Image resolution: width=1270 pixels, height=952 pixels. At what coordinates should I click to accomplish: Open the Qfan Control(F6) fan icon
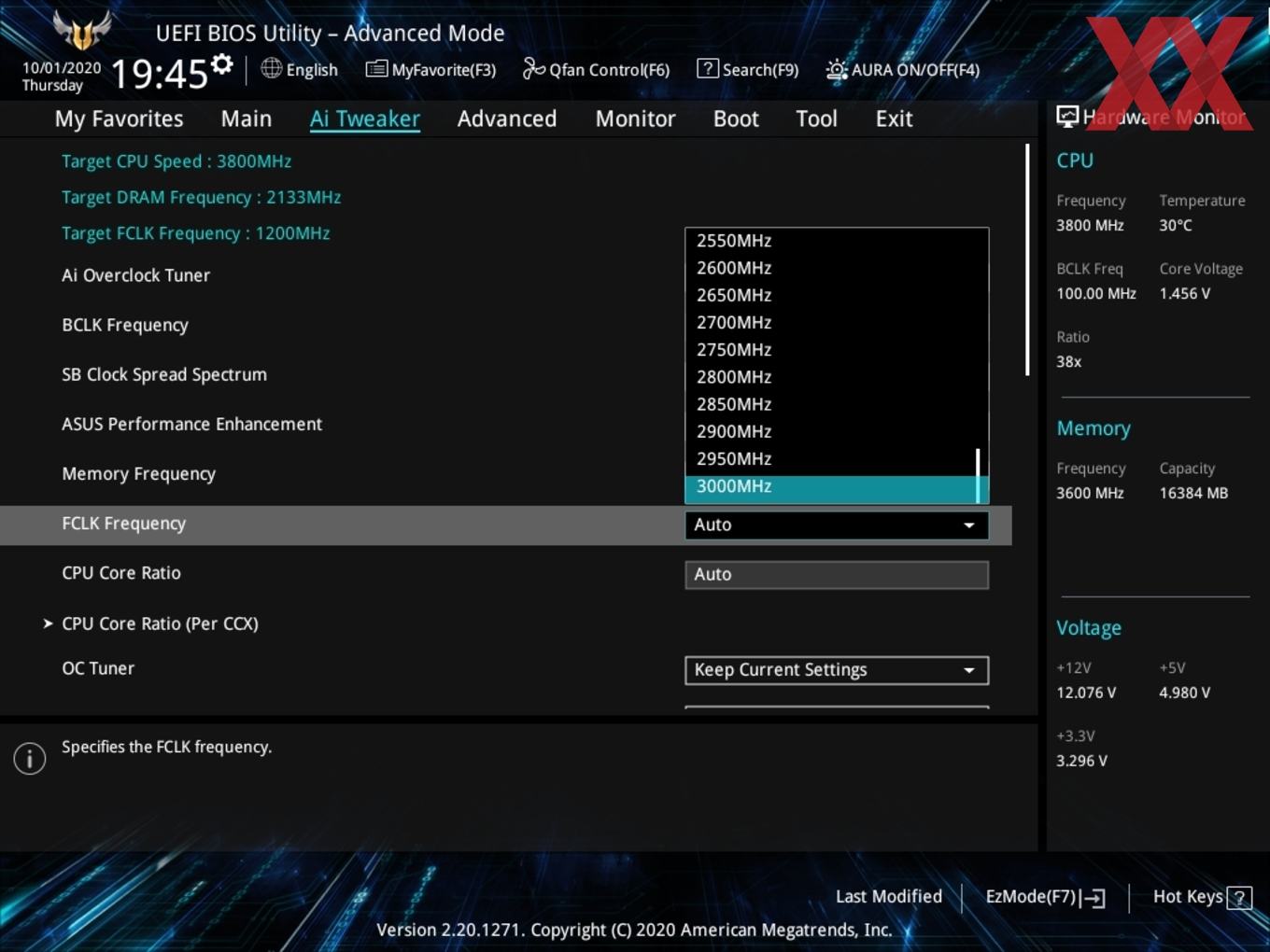tap(533, 68)
